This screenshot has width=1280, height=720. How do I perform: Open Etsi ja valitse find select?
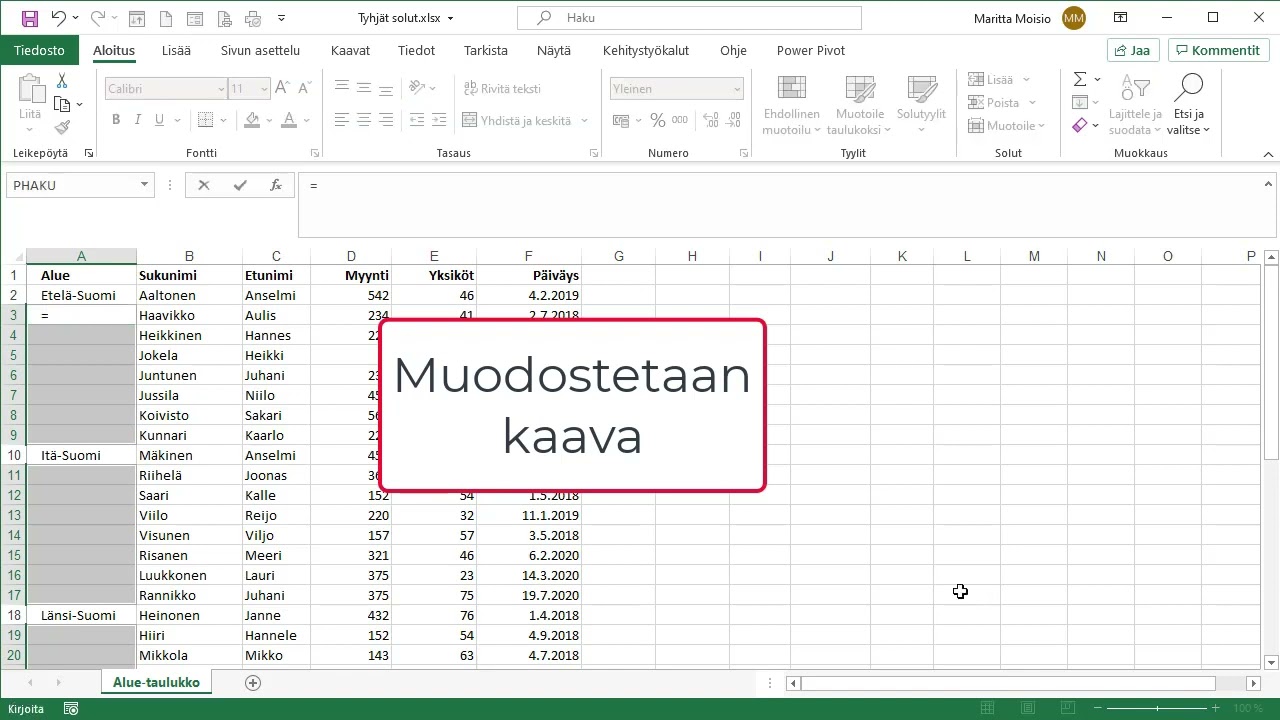coord(1189,105)
